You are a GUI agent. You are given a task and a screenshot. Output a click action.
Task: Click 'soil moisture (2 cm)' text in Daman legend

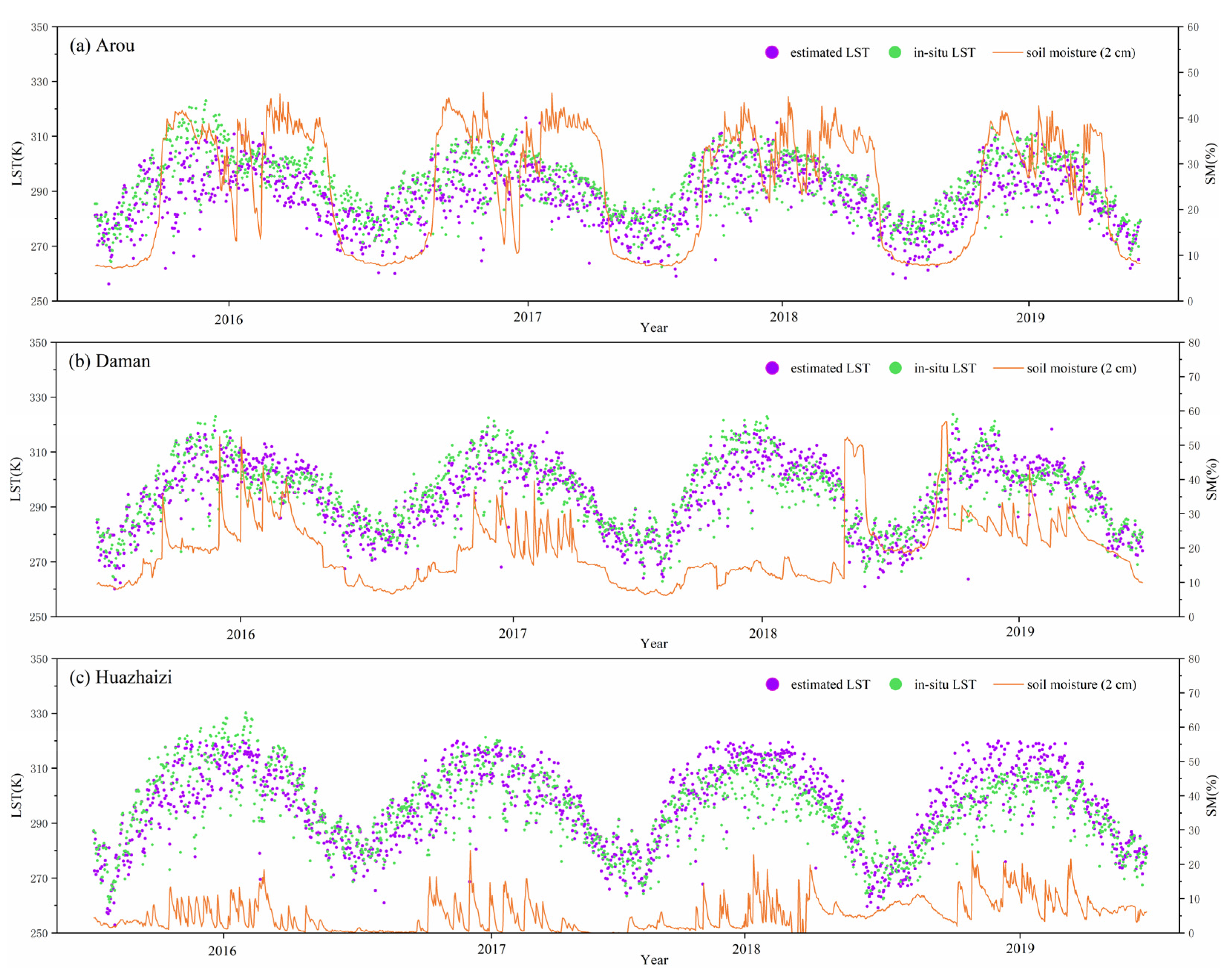point(1081,368)
